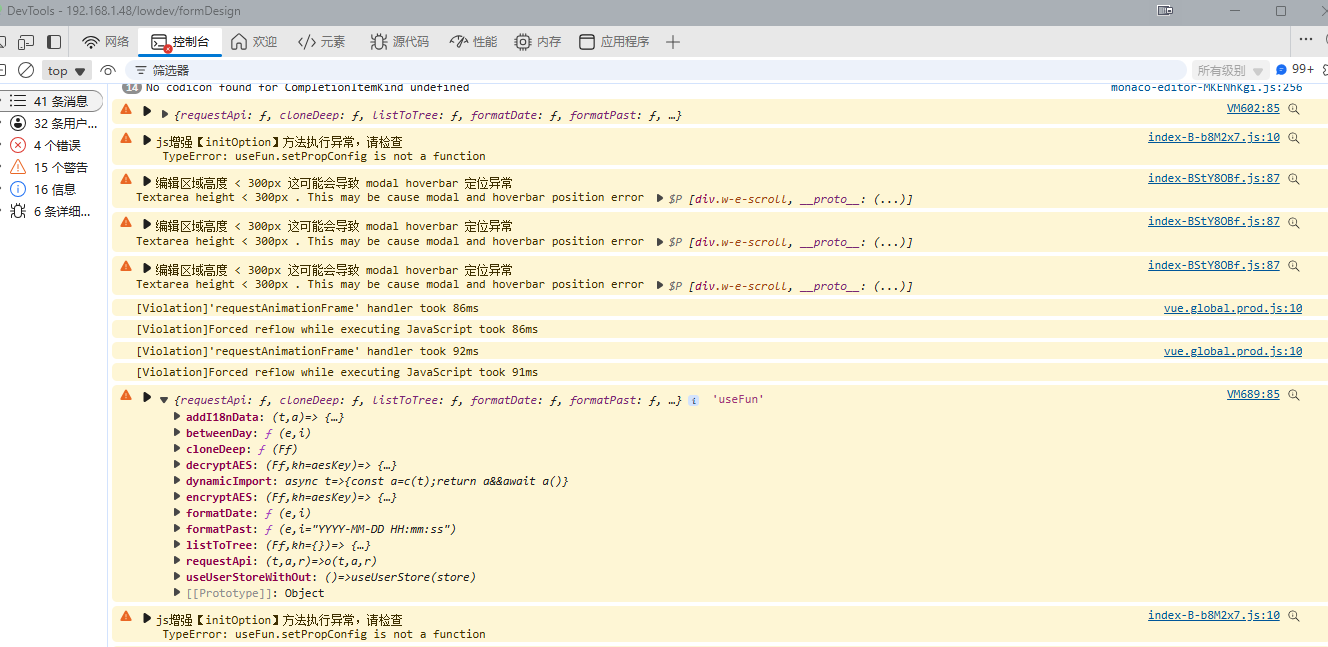Screen dimensions: 1328x647
Task: Toggle device emulation icon in DevTools toolbar
Action: 26,42
